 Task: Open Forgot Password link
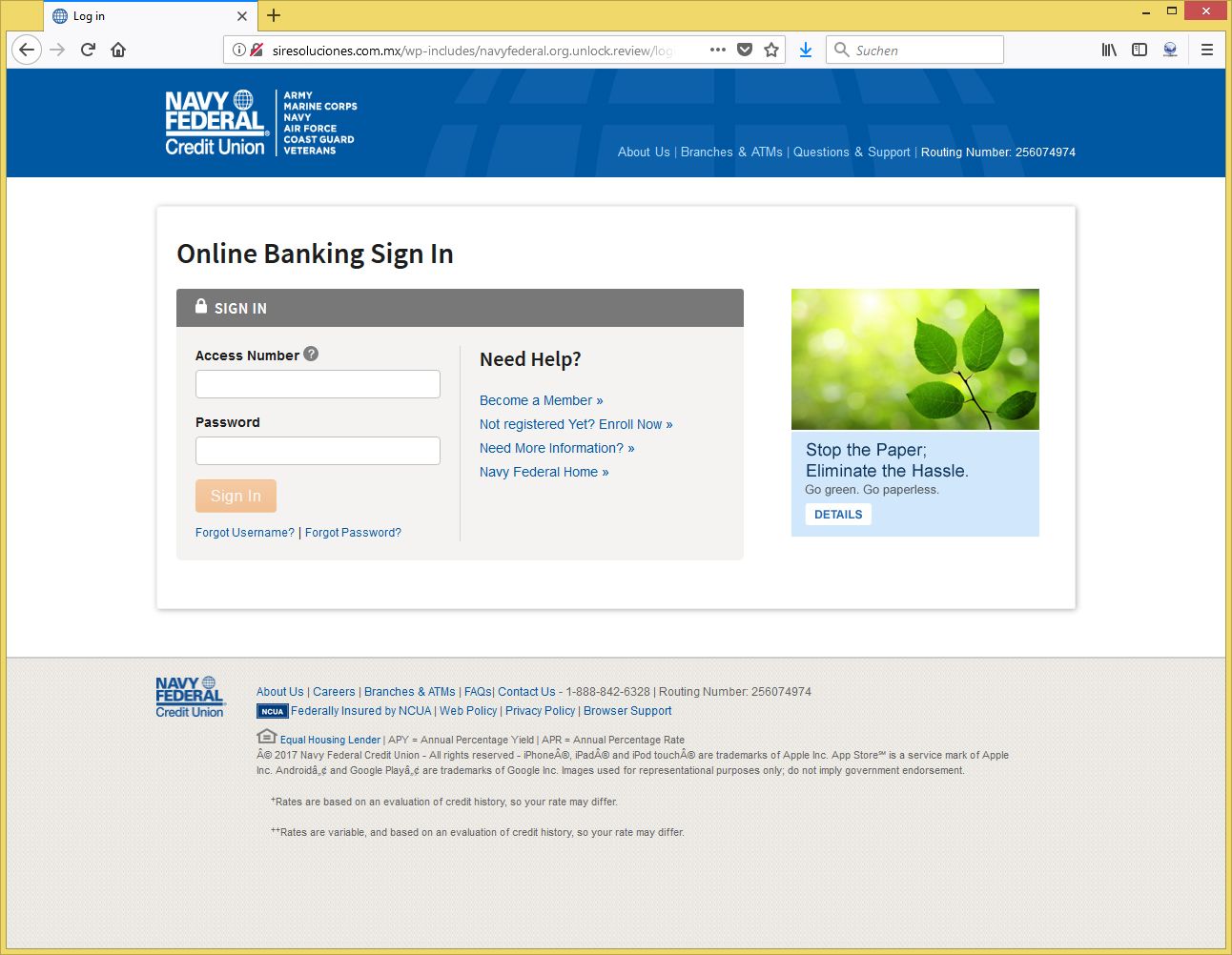pyautogui.click(x=353, y=533)
